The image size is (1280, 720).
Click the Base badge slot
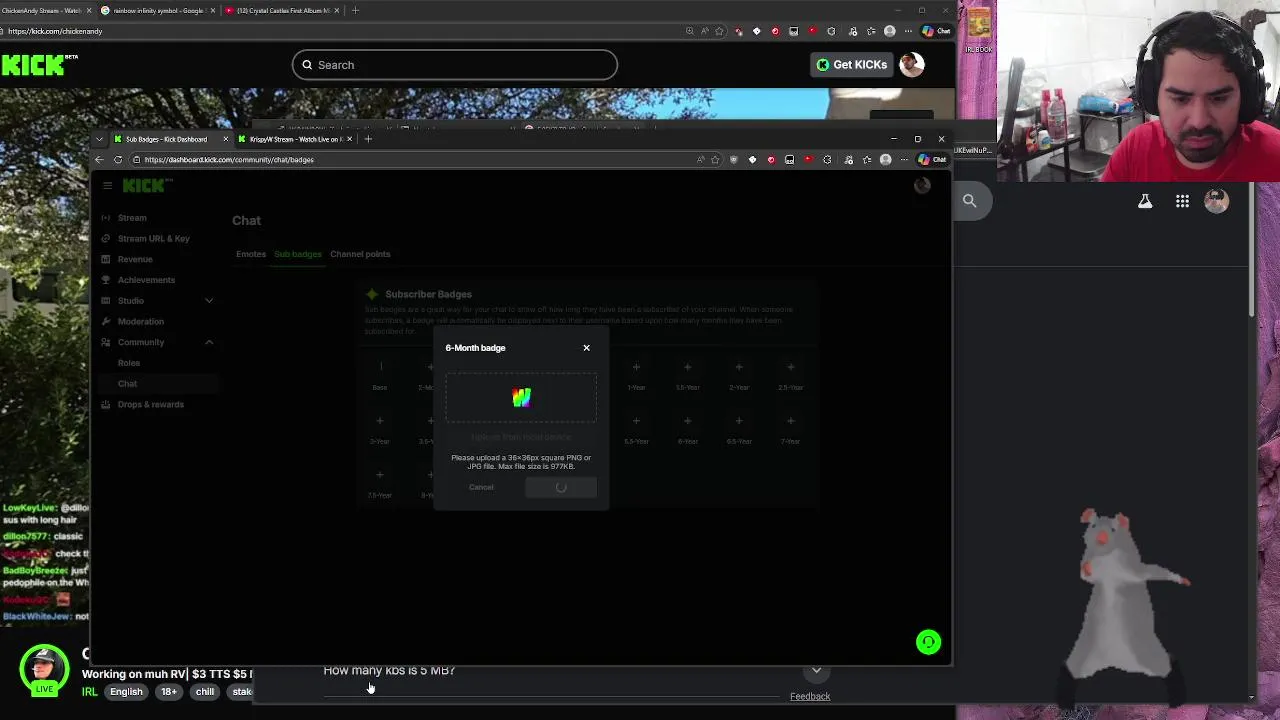(x=380, y=367)
